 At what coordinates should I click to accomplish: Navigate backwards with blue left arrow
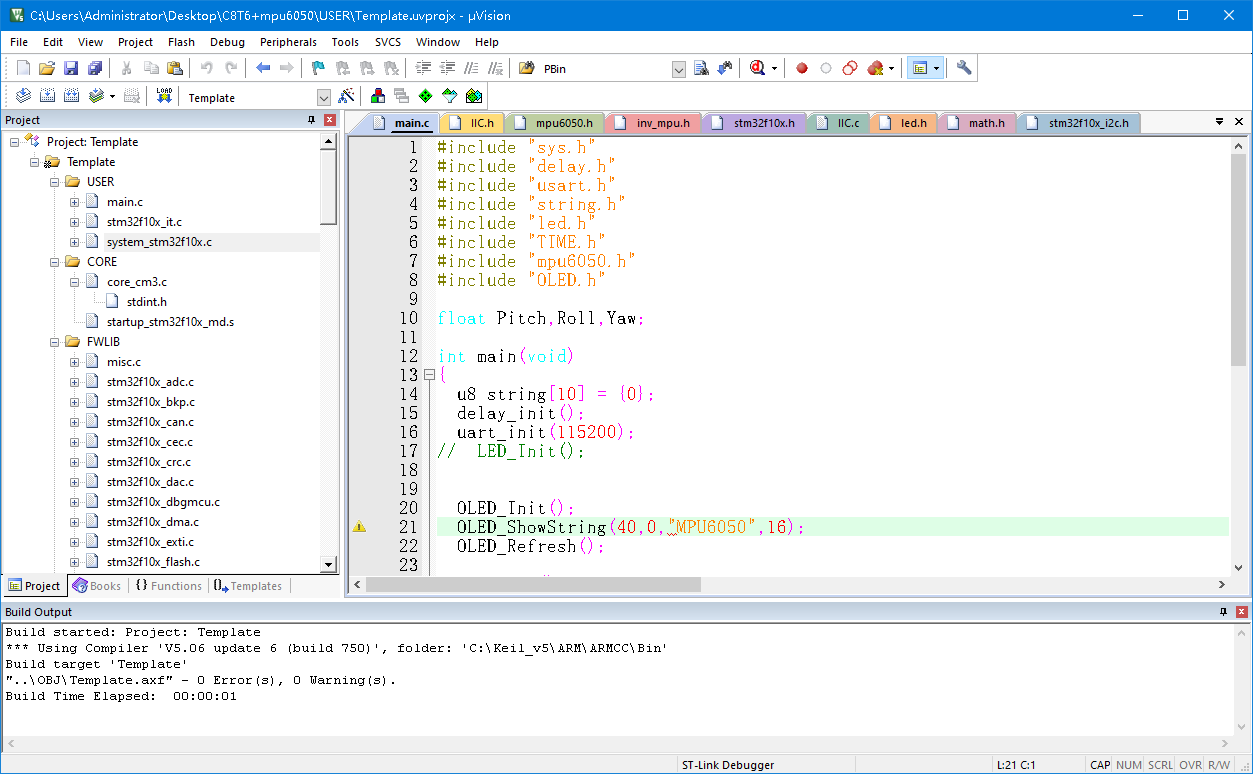click(263, 68)
